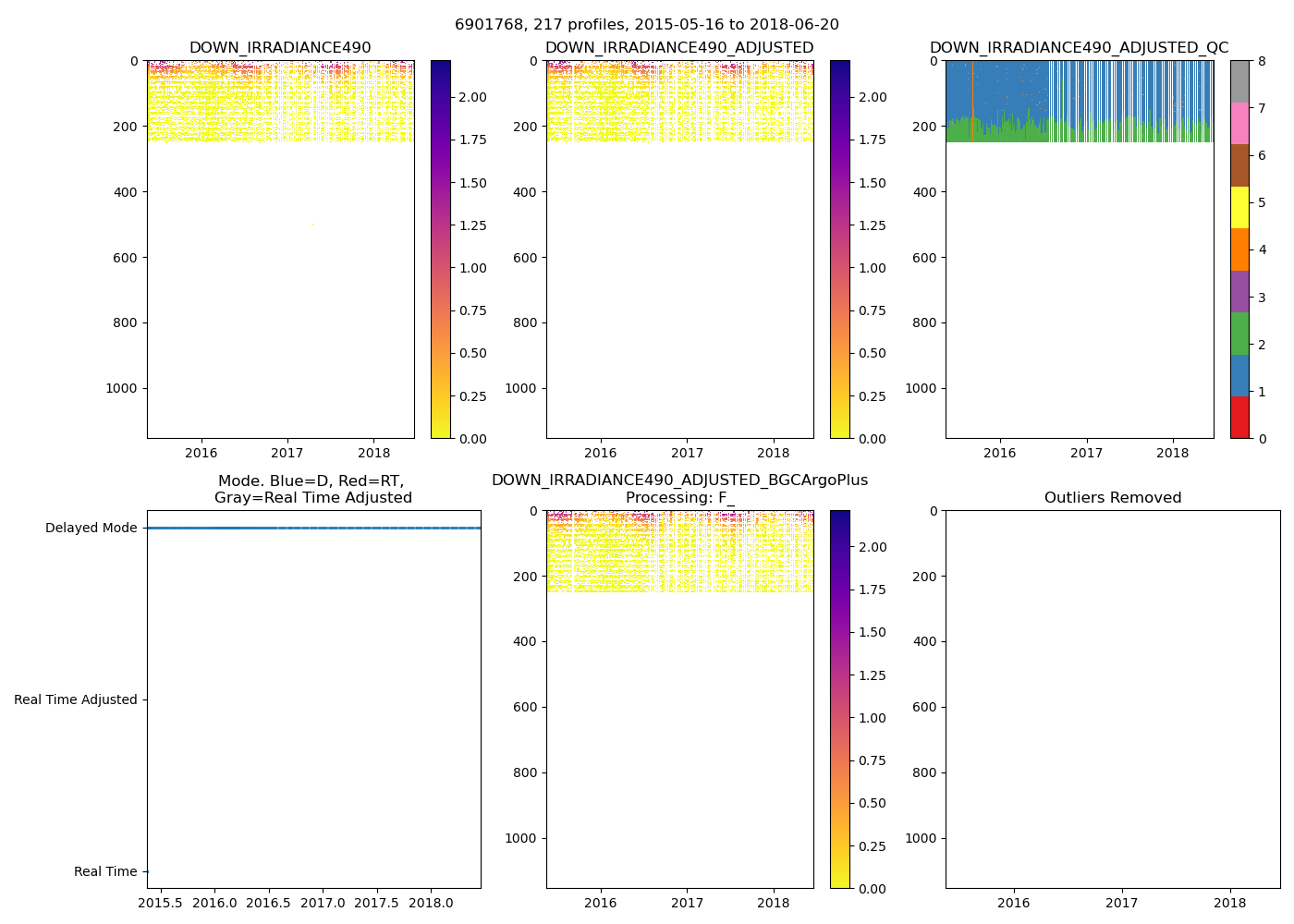The width and height of the screenshot is (1294, 924).
Task: Click the Delayed Mode axis label
Action: click(91, 529)
